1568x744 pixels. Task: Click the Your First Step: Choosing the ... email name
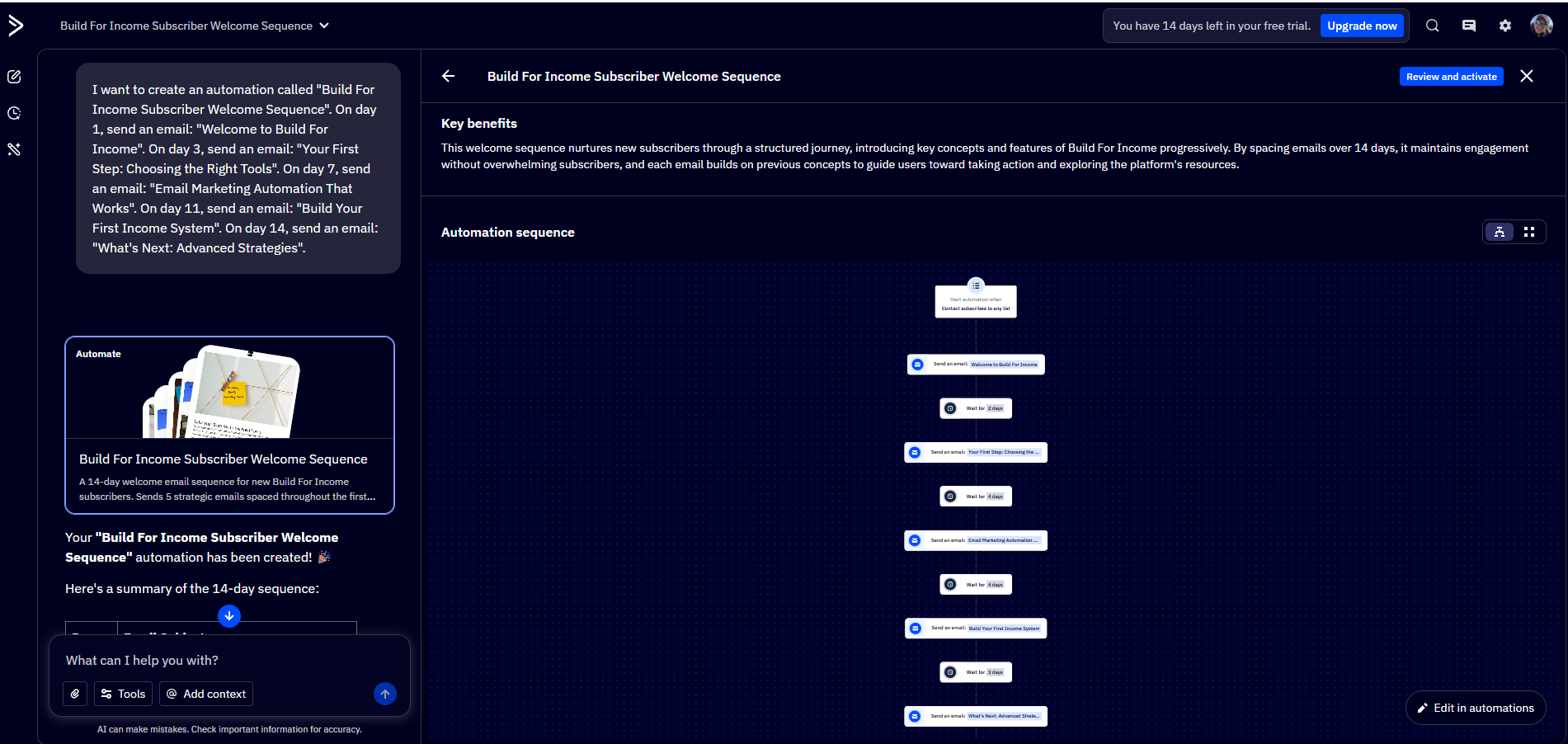pyautogui.click(x=1004, y=452)
